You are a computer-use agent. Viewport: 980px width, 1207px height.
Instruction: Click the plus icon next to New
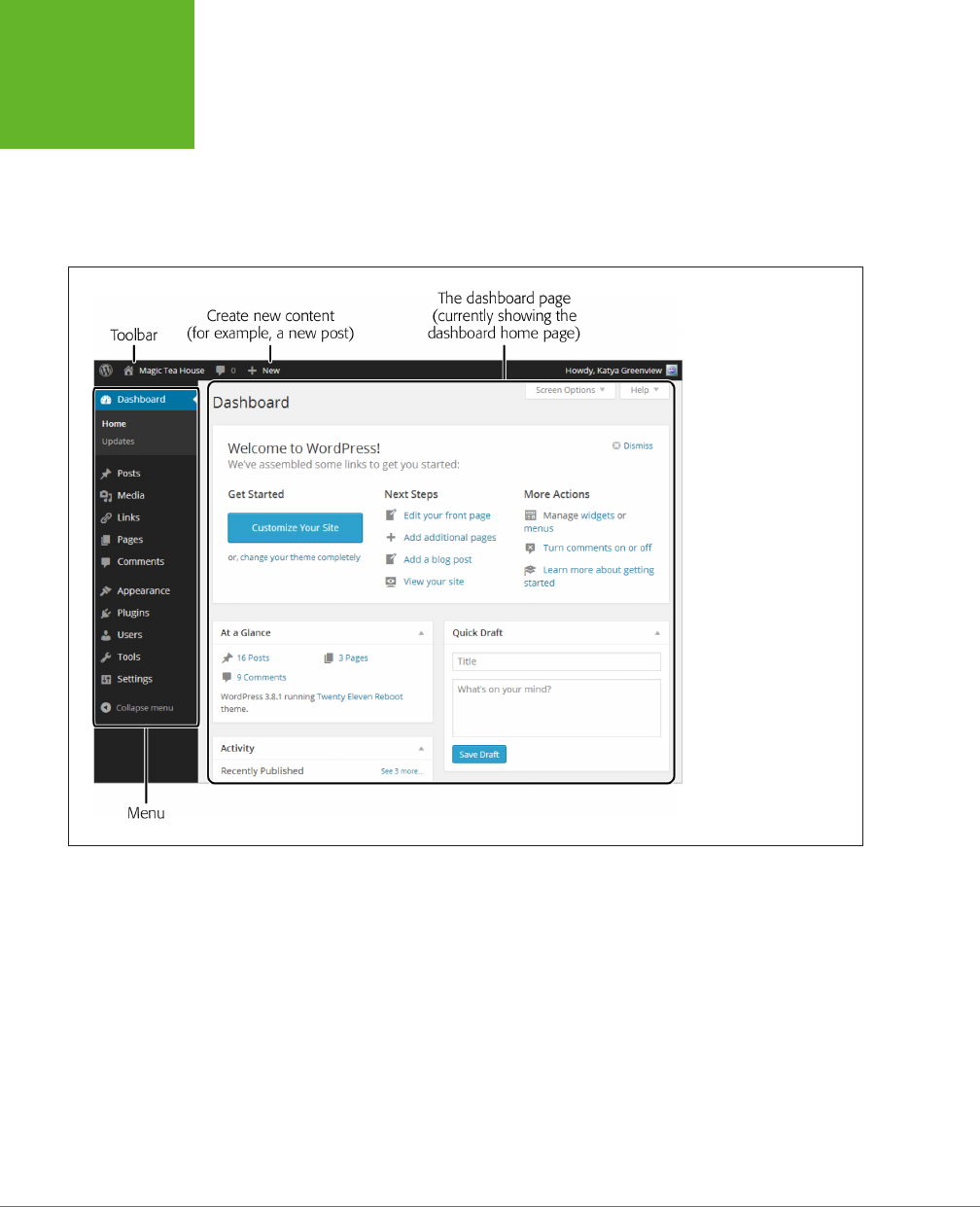click(252, 371)
